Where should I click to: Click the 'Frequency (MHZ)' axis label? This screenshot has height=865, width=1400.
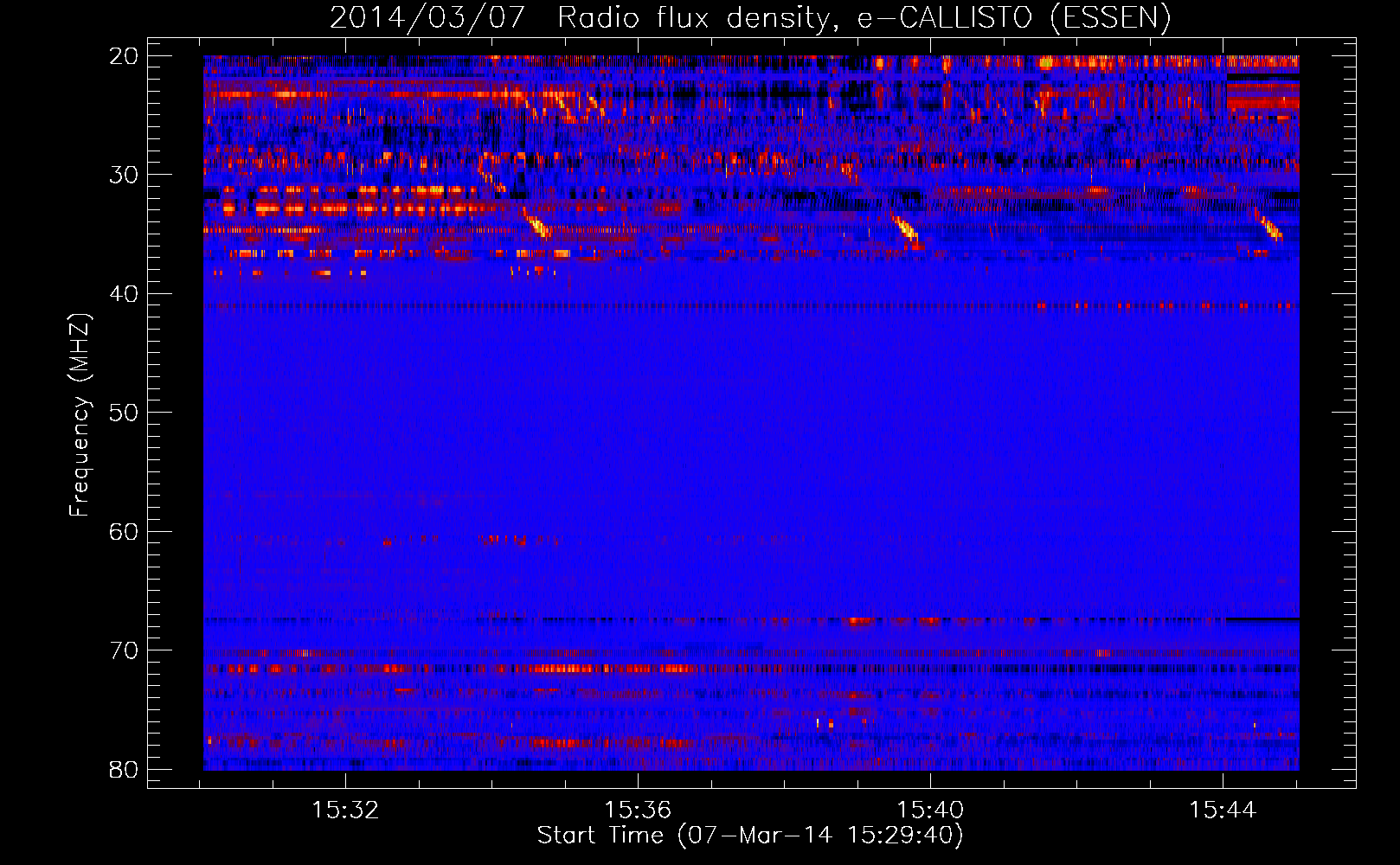click(x=80, y=414)
